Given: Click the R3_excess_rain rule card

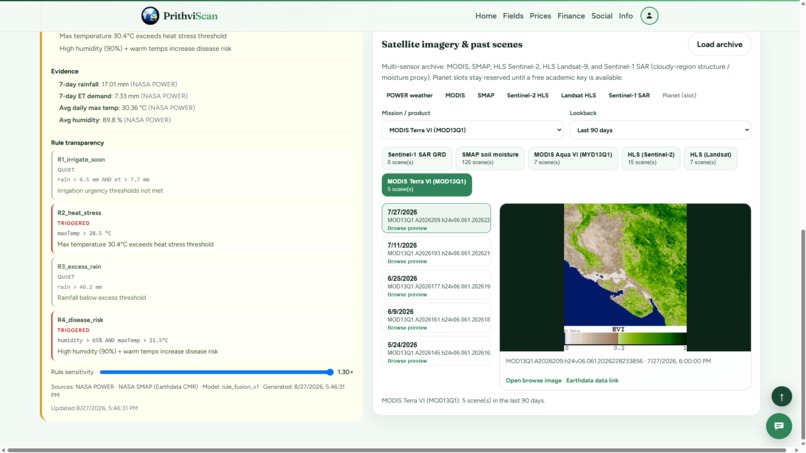Looking at the screenshot, I should [202, 282].
